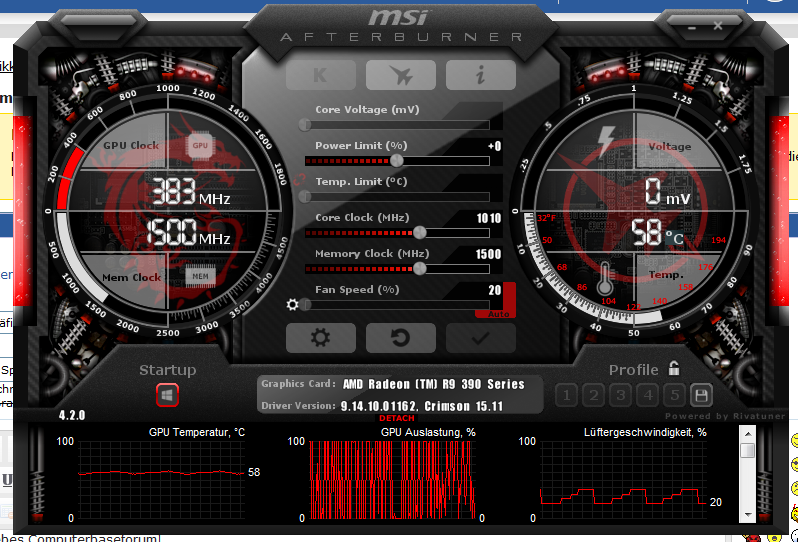Click the Fan Speed slider handle

[305, 304]
